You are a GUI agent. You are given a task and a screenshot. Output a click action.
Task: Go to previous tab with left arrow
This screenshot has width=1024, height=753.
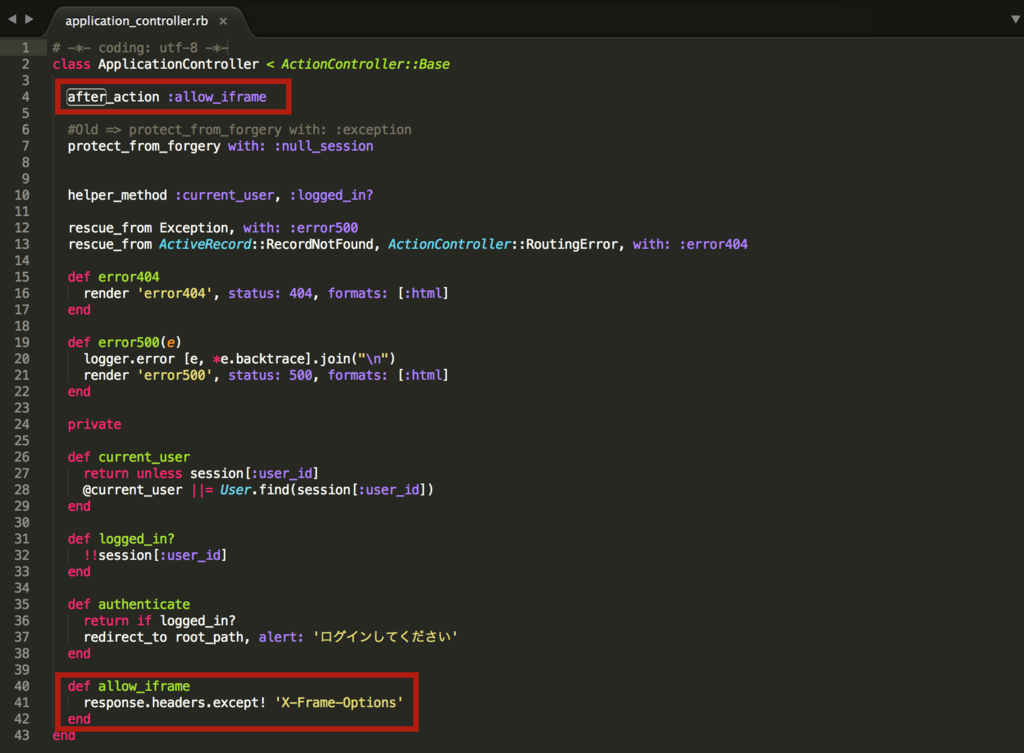(12, 20)
